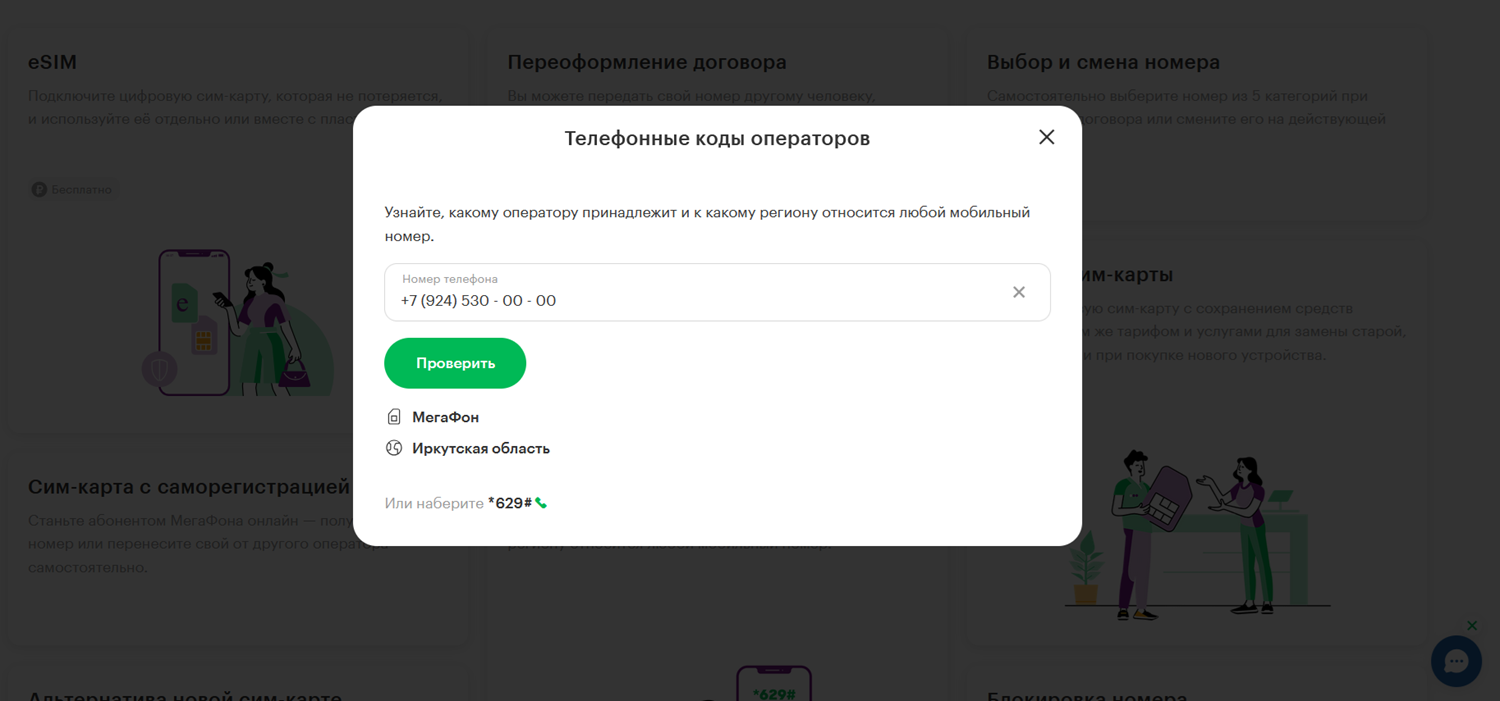Click the phone number input field
Image resolution: width=1500 pixels, height=701 pixels.
(x=717, y=292)
